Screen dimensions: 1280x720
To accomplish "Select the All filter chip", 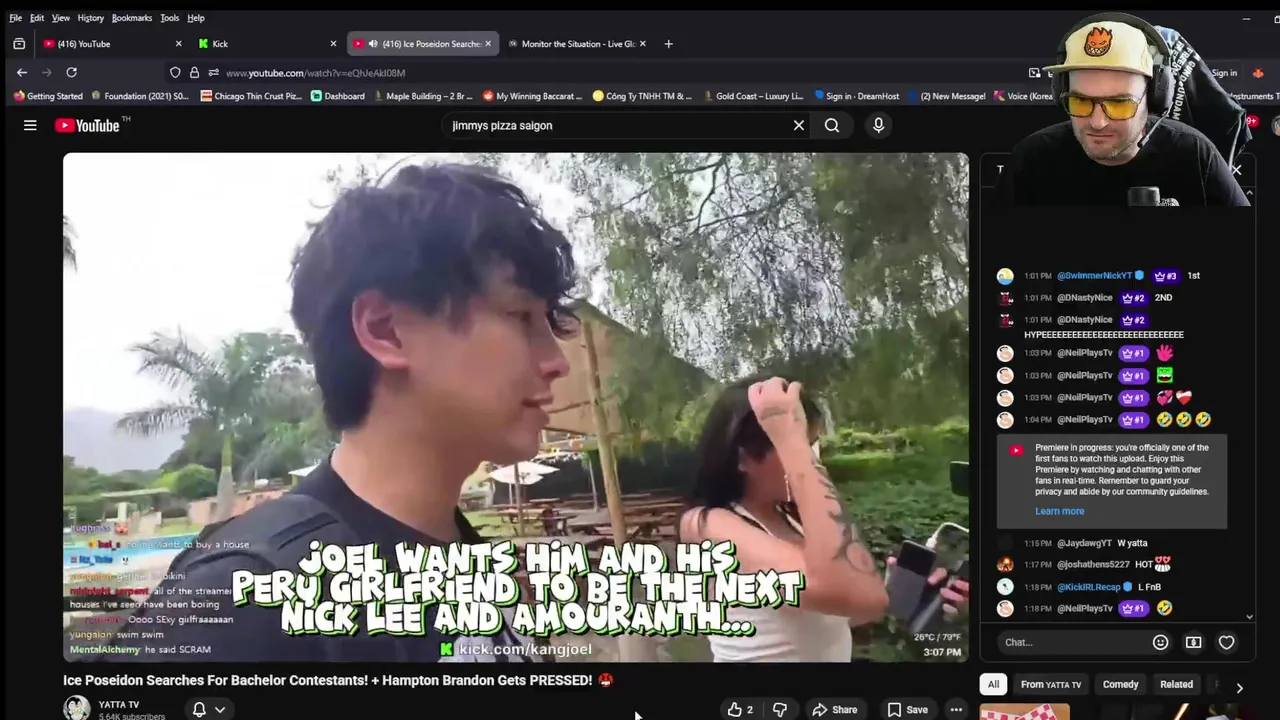I will pyautogui.click(x=993, y=684).
